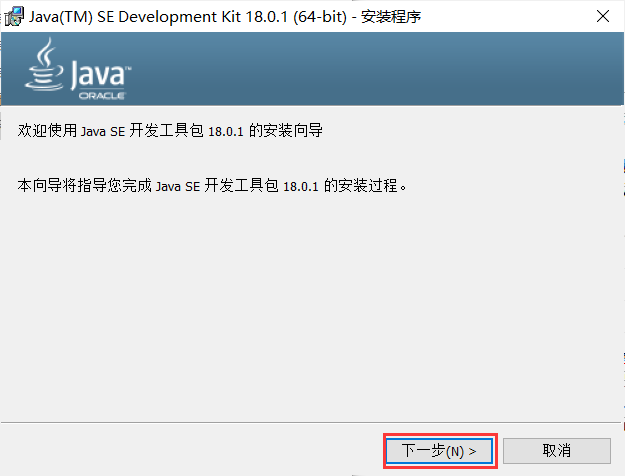
Task: Click the Java Oracle logo in banner
Action: tap(78, 69)
